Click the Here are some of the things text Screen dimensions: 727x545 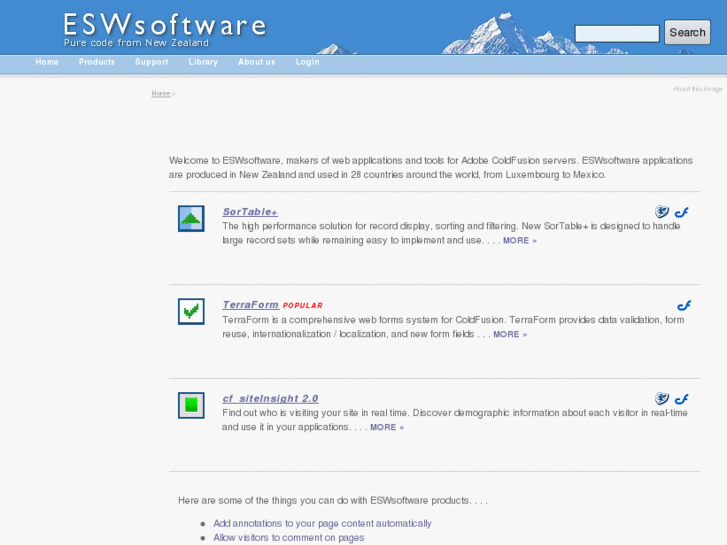click(333, 500)
